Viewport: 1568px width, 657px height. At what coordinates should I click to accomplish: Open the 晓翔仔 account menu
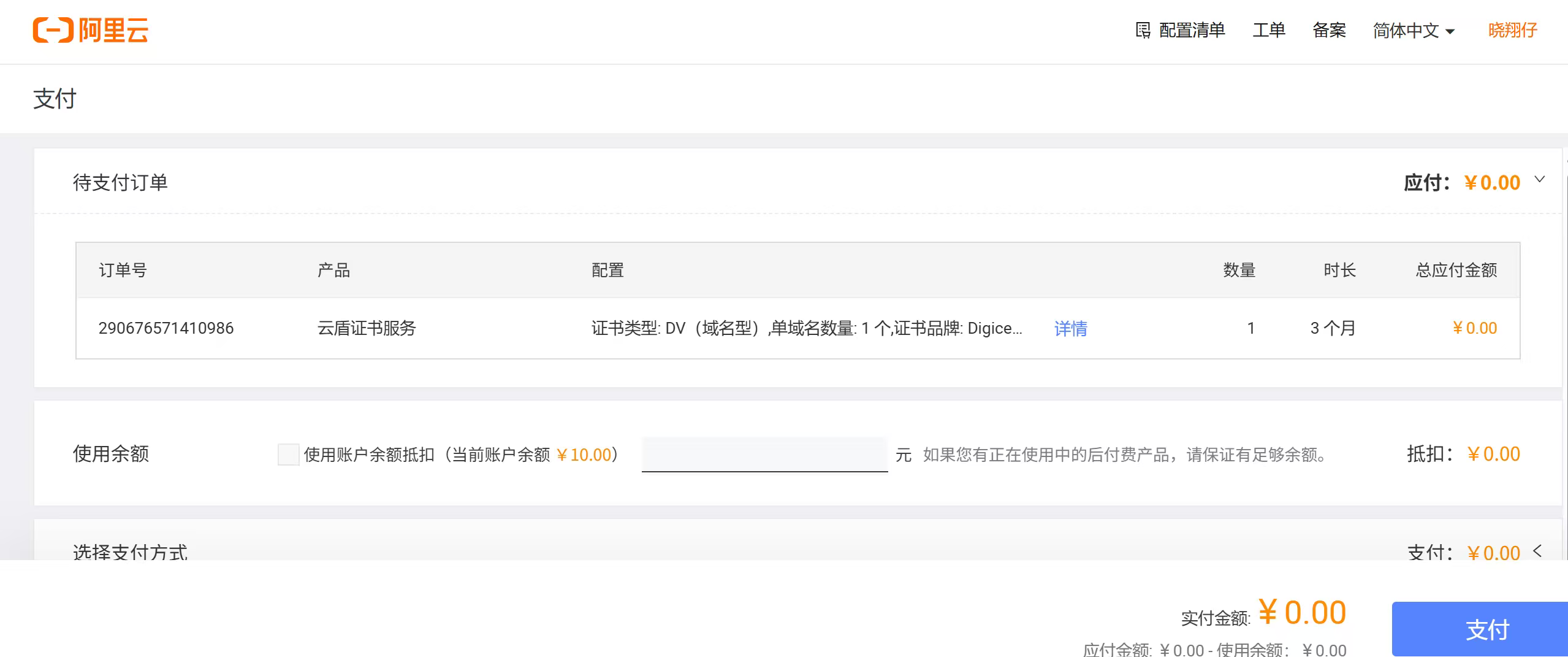(x=1512, y=30)
